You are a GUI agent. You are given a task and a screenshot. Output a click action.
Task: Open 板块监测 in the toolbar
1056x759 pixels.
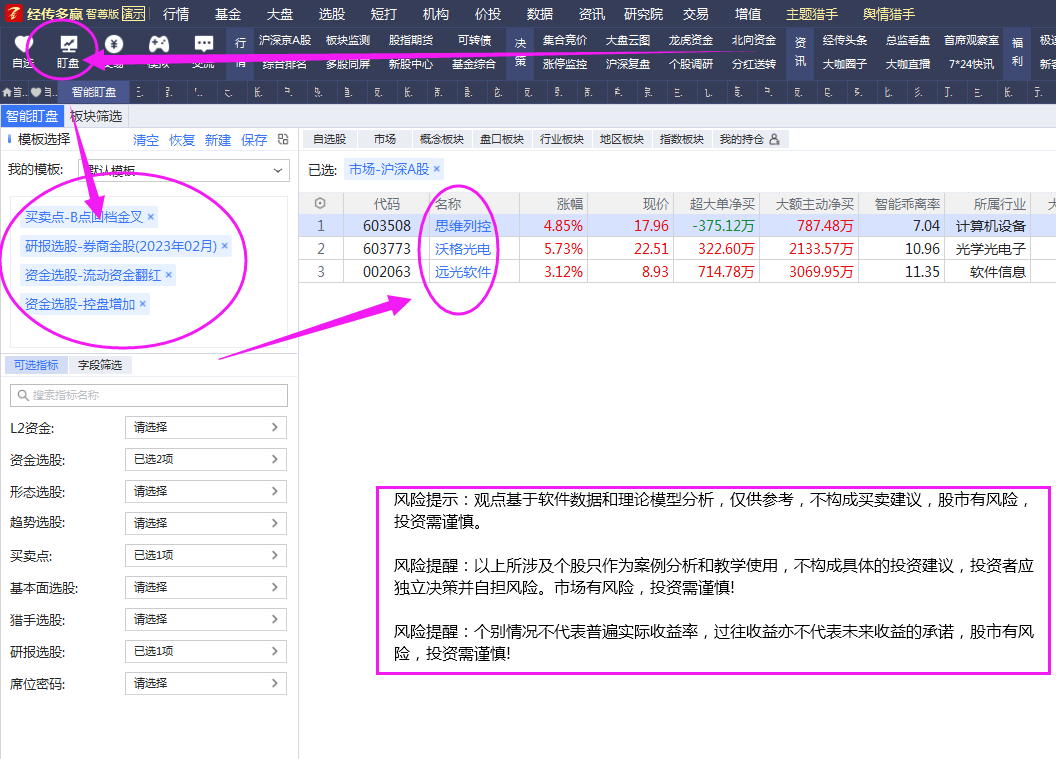coord(348,40)
